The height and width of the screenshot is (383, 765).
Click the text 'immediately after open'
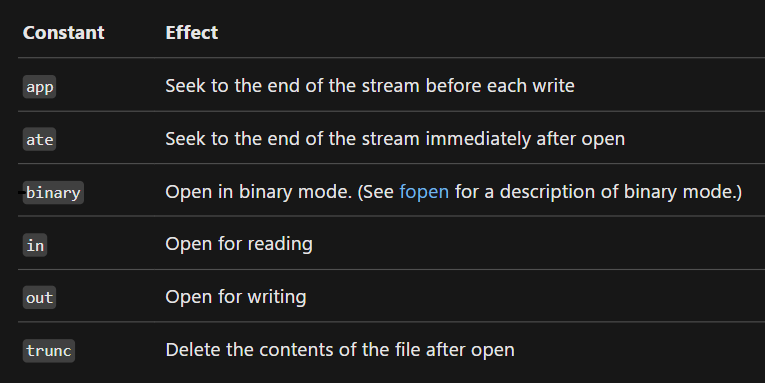click(x=525, y=139)
